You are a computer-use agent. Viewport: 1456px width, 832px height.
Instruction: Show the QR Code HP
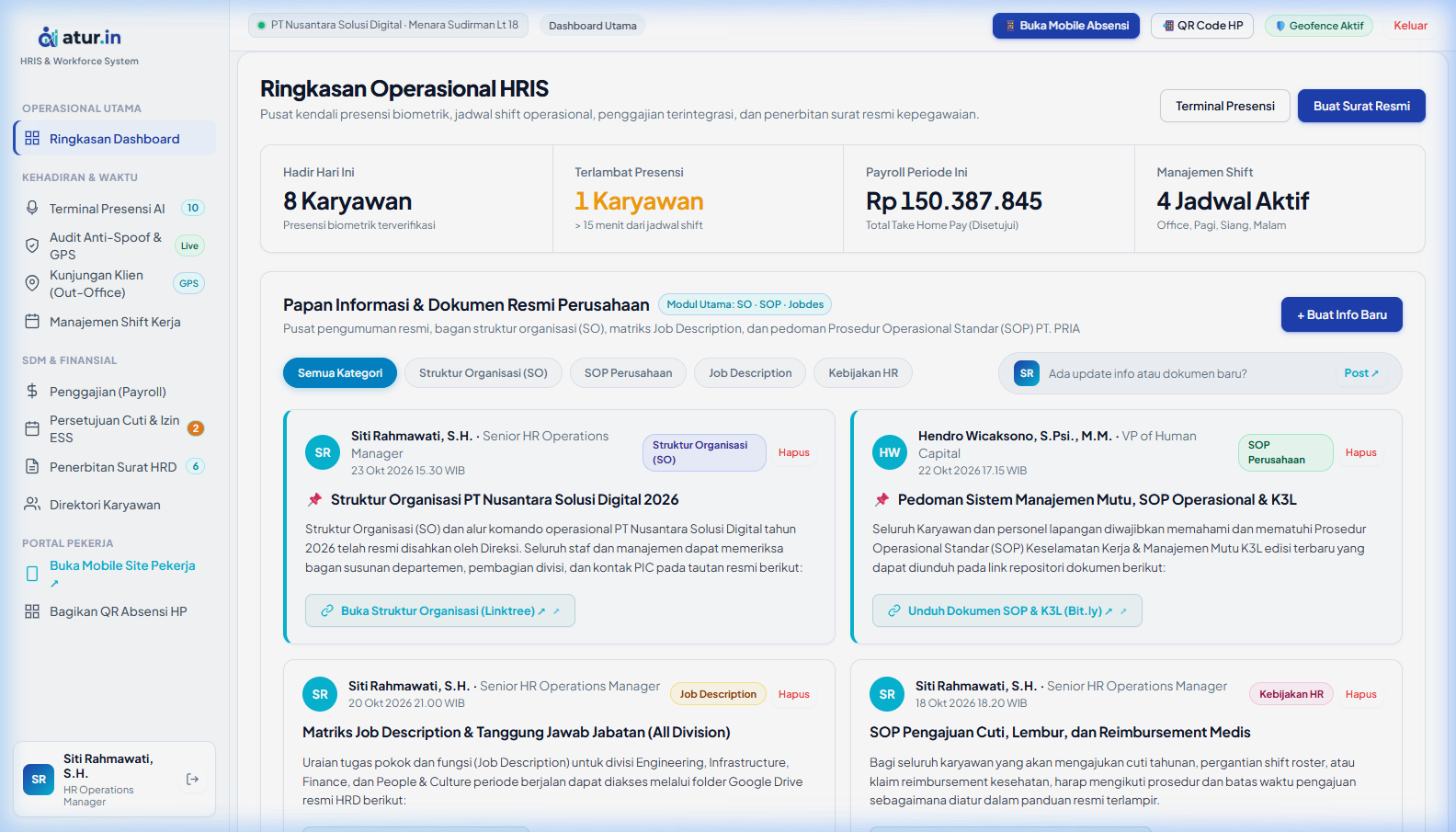point(1202,26)
